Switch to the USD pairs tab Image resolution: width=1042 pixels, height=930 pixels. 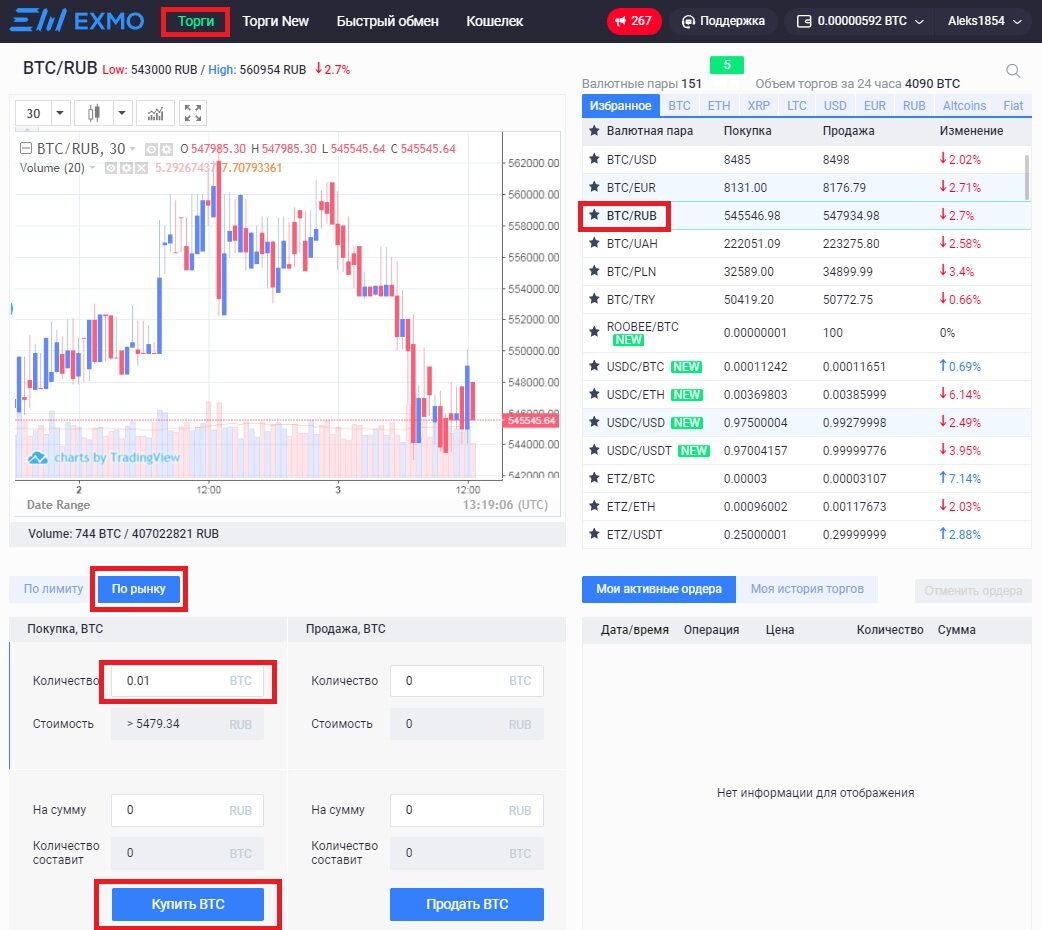click(835, 106)
